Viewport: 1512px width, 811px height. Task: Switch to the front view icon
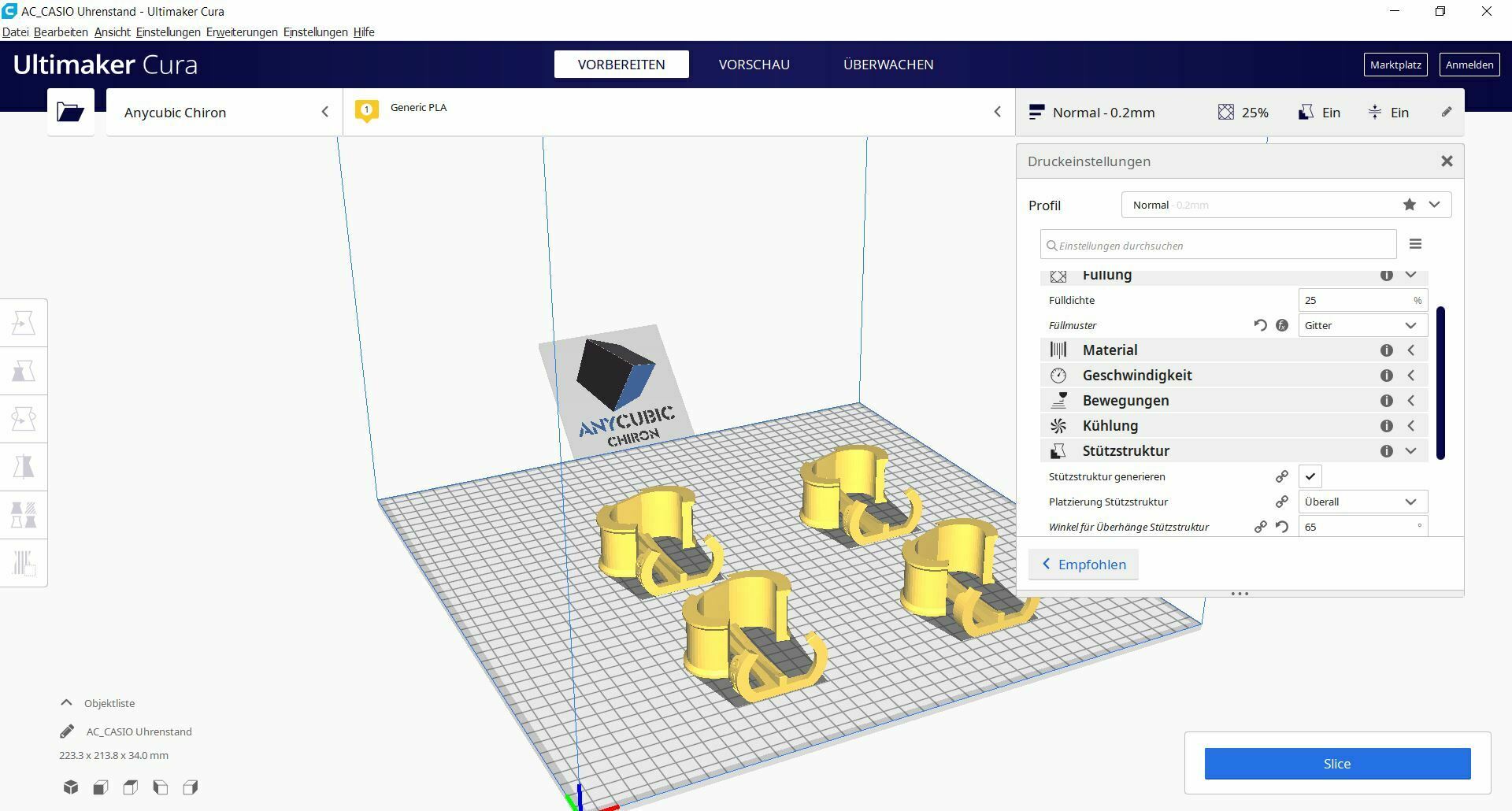pyautogui.click(x=101, y=787)
